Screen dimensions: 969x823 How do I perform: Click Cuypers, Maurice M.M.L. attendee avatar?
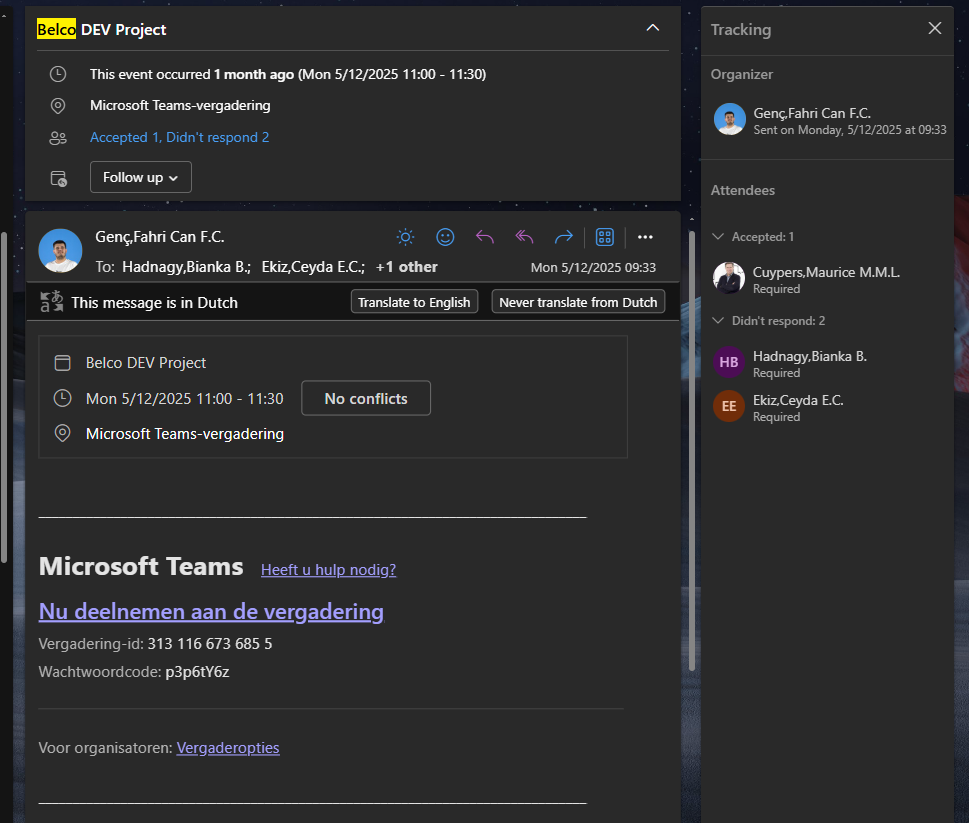tap(729, 278)
